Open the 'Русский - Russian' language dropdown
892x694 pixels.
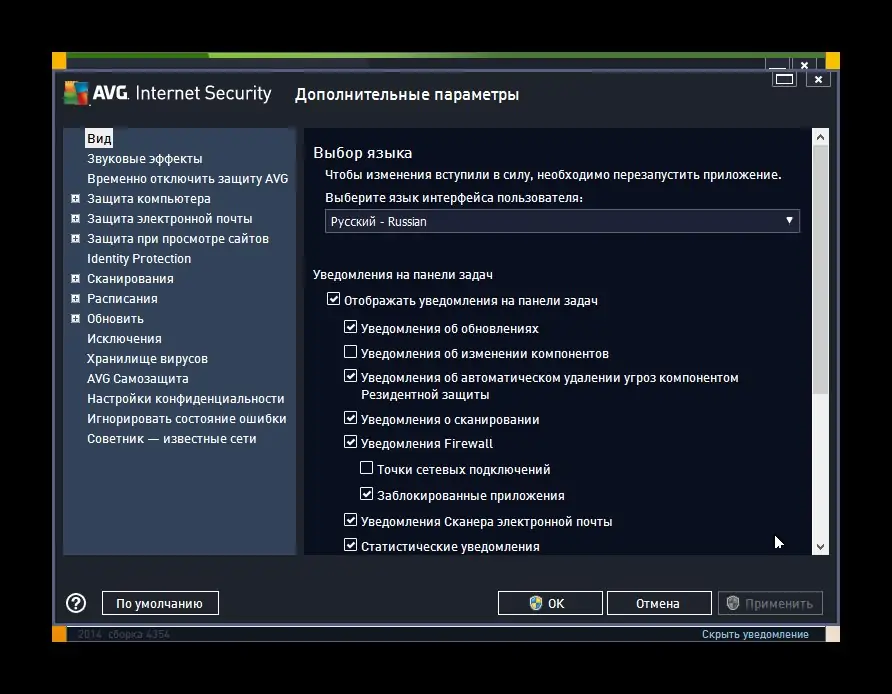(x=562, y=221)
